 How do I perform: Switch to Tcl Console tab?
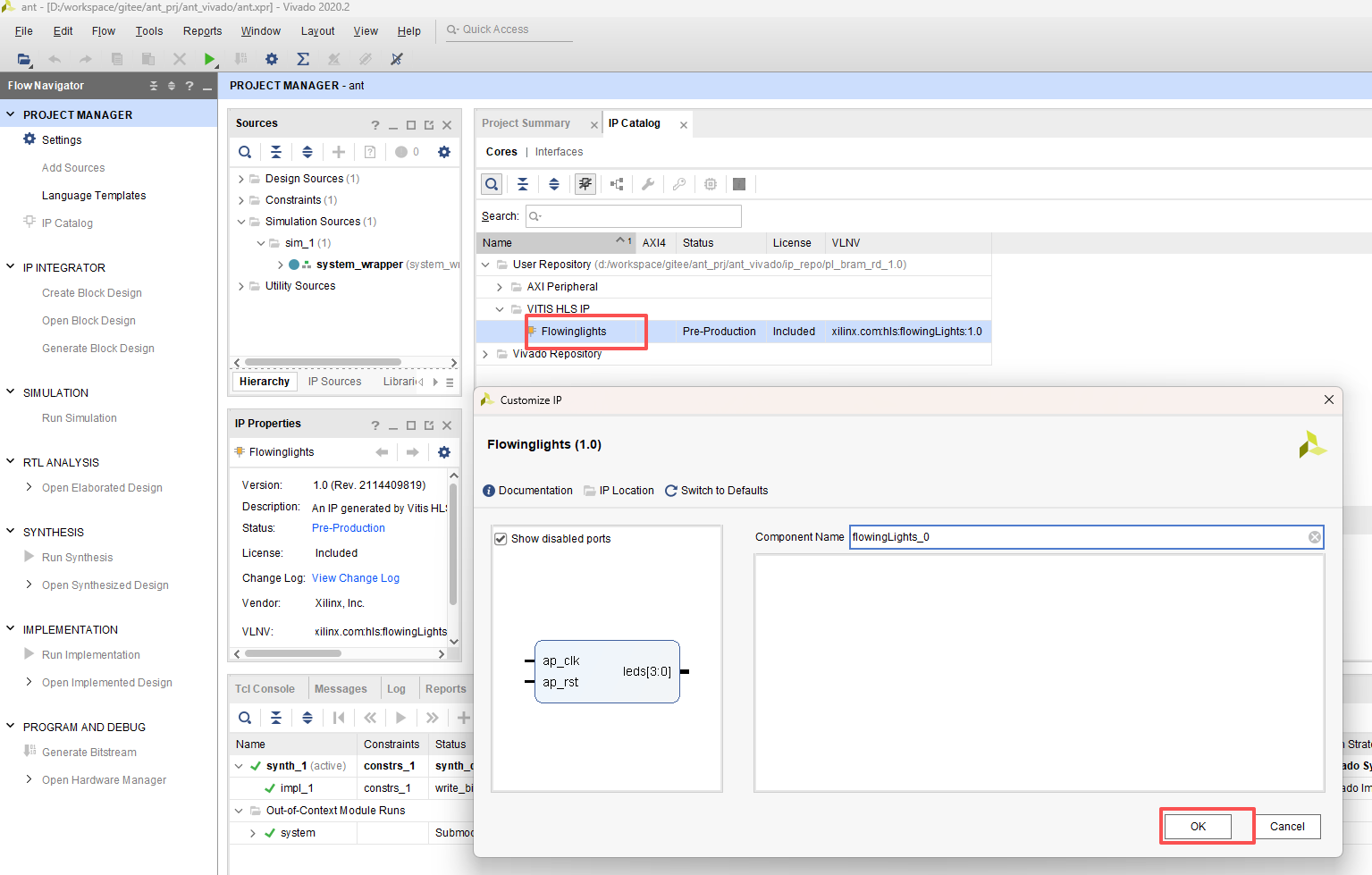coord(265,689)
